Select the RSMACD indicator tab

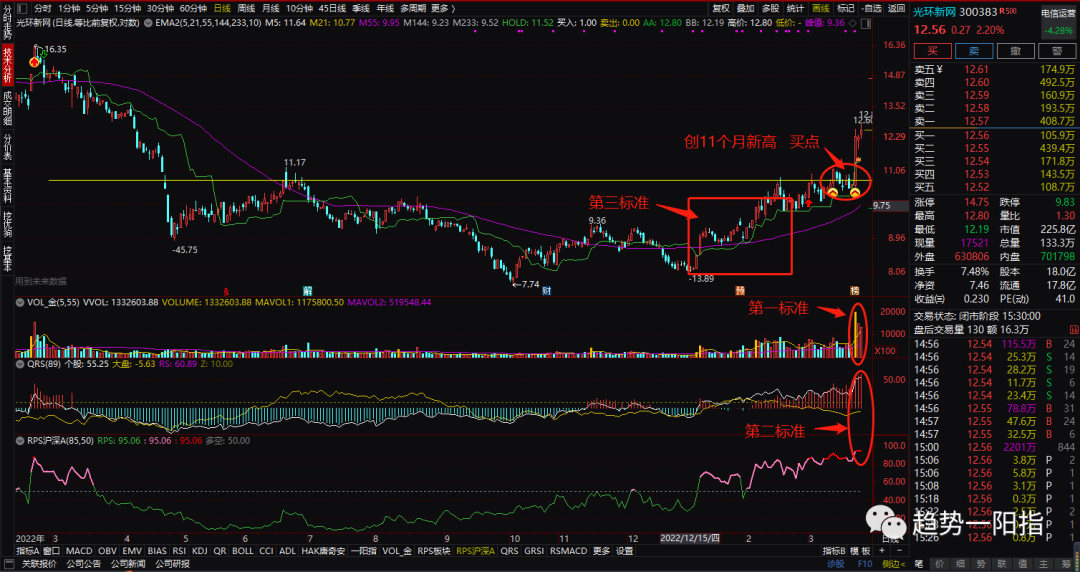pyautogui.click(x=569, y=551)
